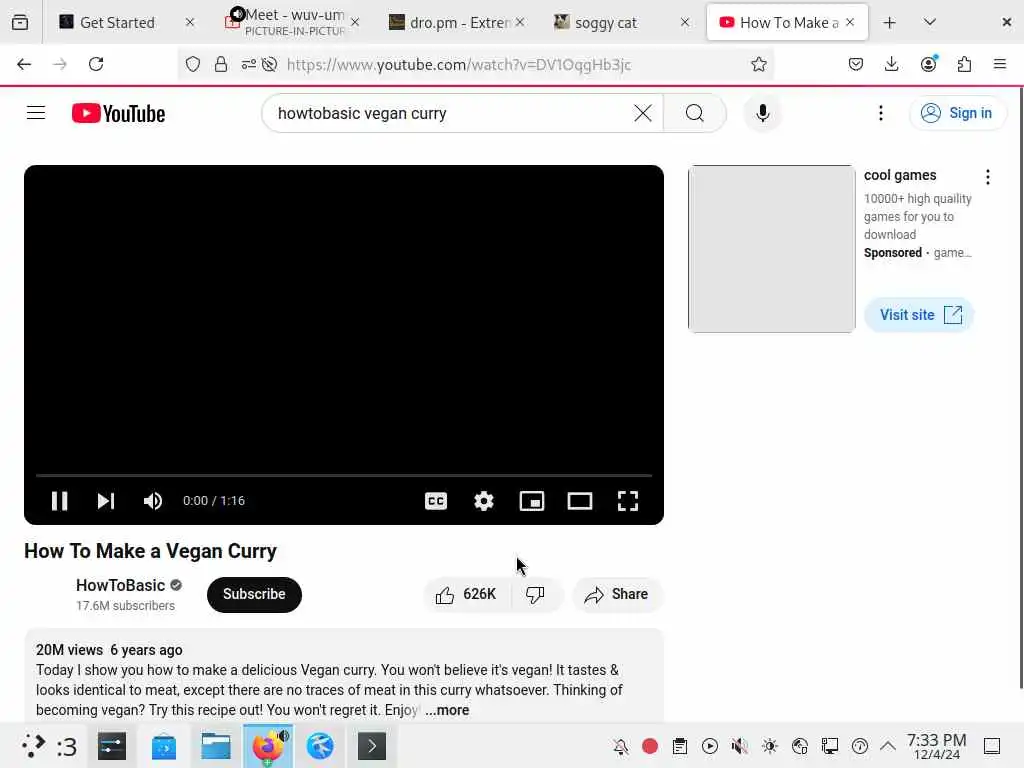List all tabs dropdown arrow
Viewport: 1024px width, 768px height.
click(x=930, y=22)
